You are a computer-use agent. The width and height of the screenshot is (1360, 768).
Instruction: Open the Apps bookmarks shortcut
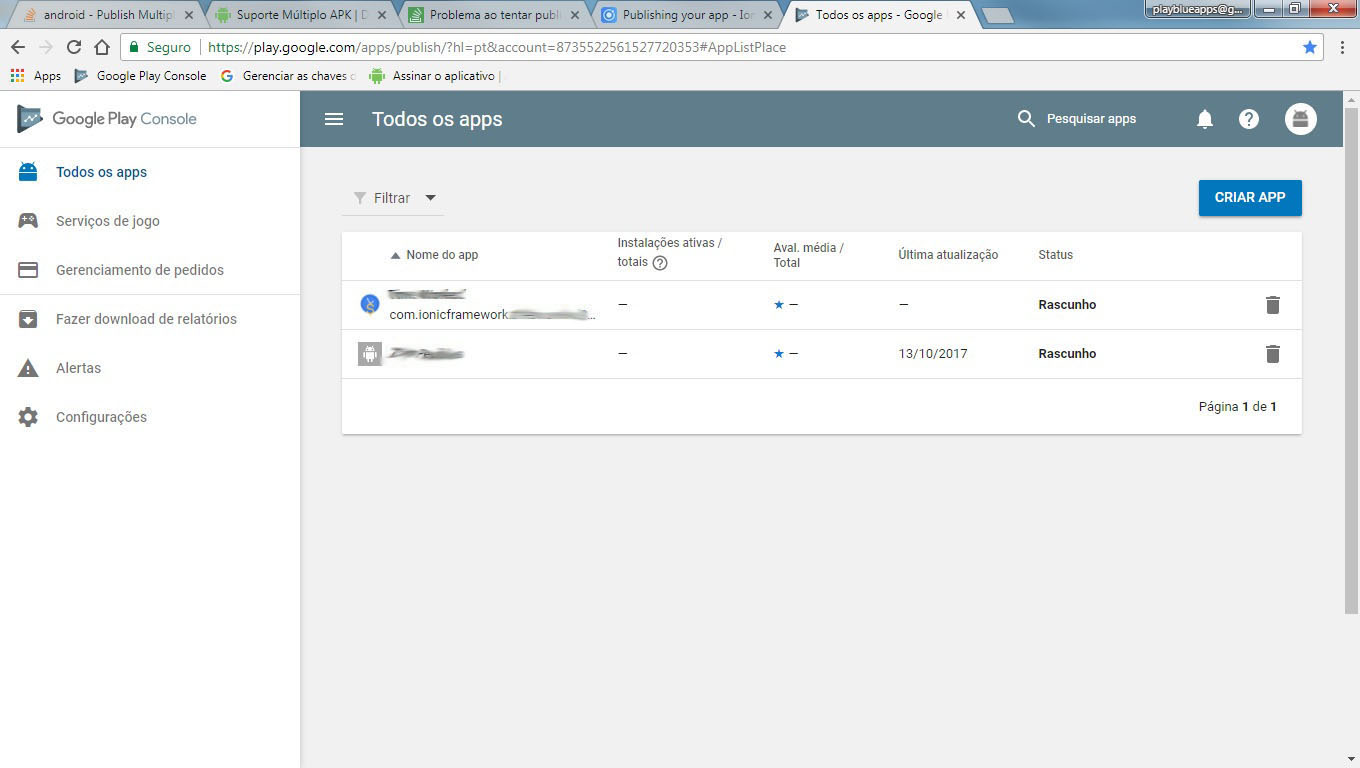click(36, 76)
